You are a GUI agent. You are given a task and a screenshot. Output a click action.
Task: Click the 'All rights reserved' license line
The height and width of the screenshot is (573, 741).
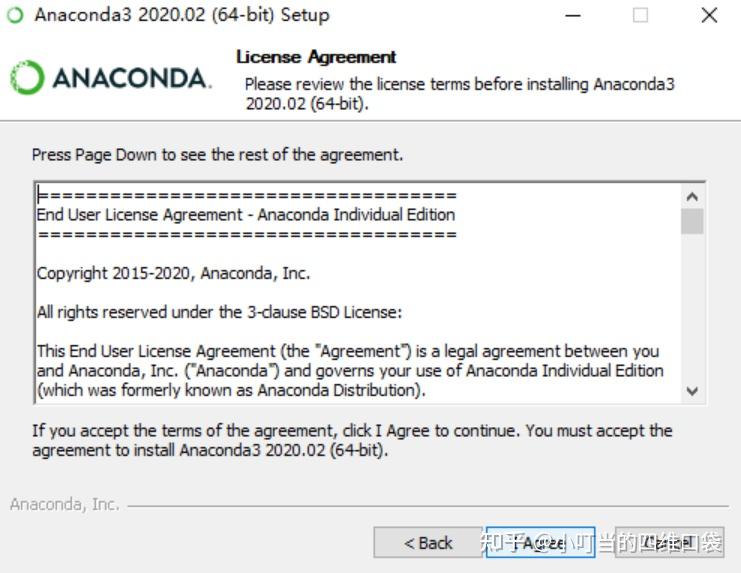219,312
